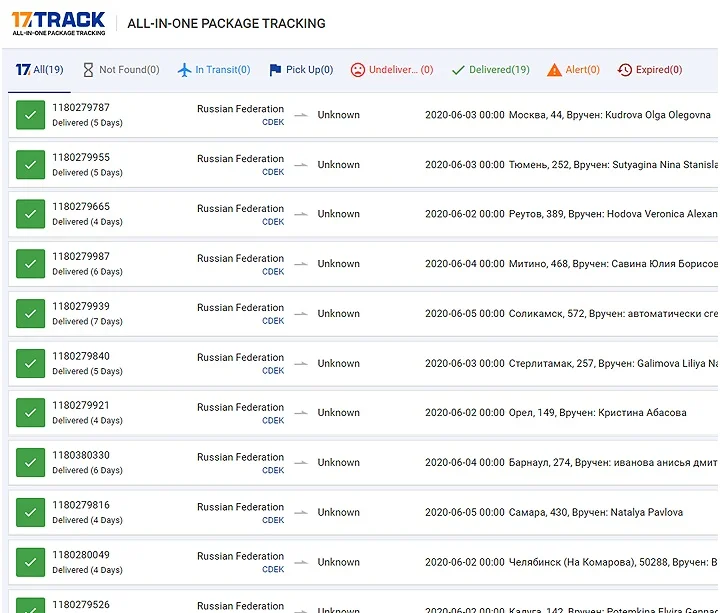
Task: Click hourglass icon of Not Found
Action: [x=88, y=70]
